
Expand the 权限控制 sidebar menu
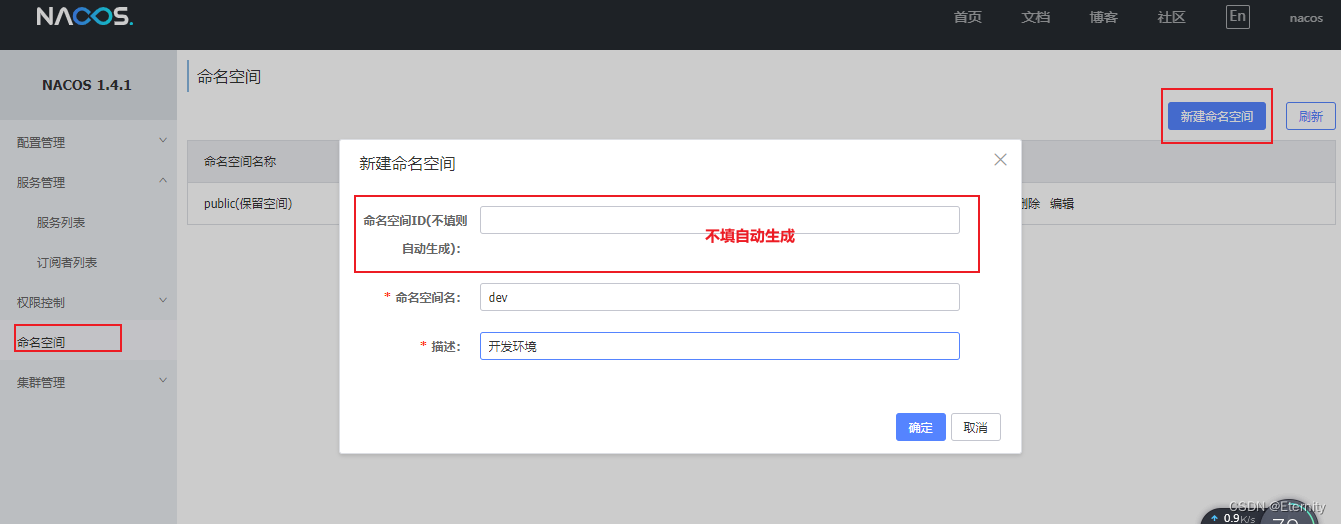click(x=88, y=301)
